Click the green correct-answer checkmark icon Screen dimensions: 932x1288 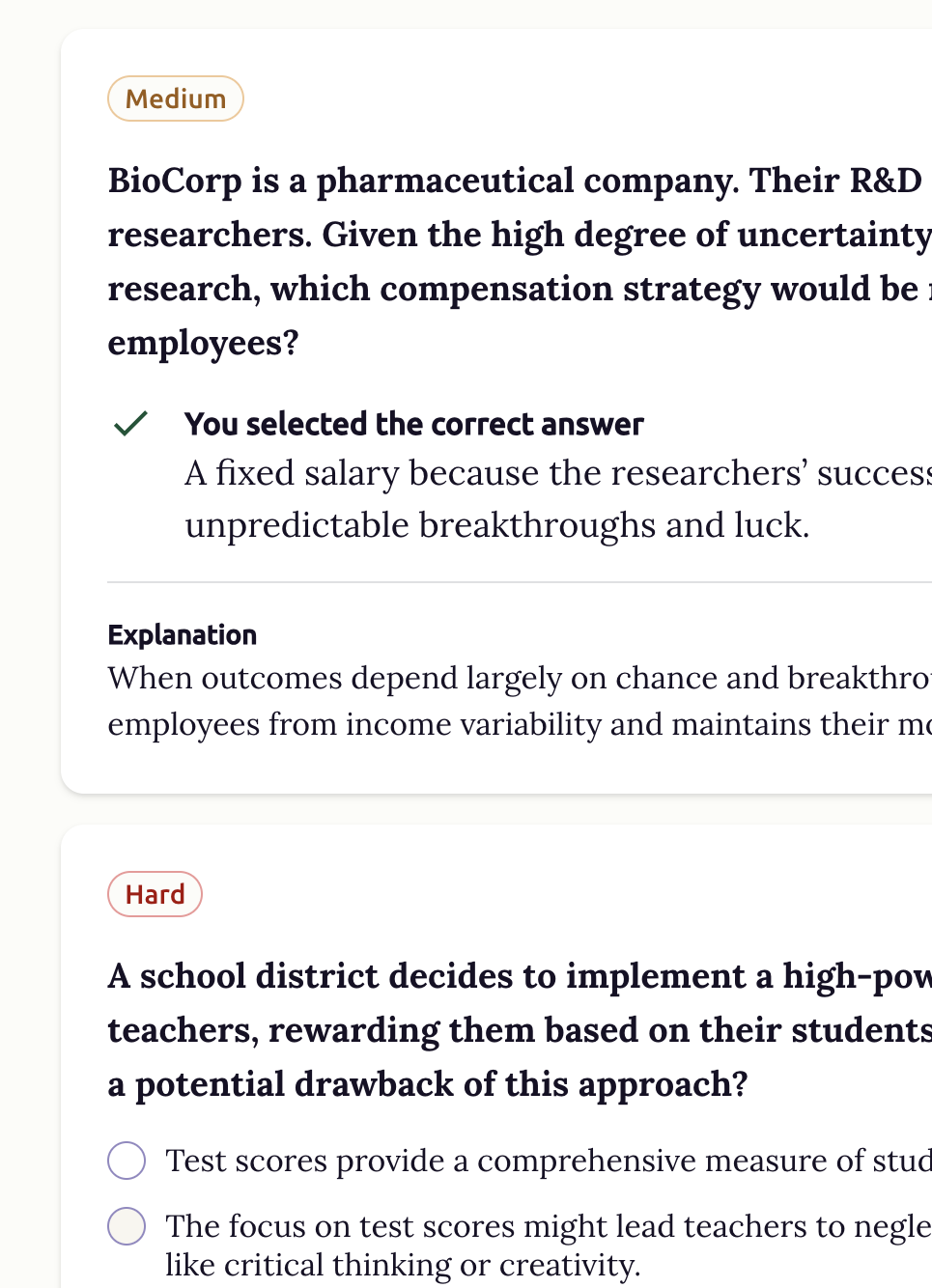pyautogui.click(x=130, y=424)
